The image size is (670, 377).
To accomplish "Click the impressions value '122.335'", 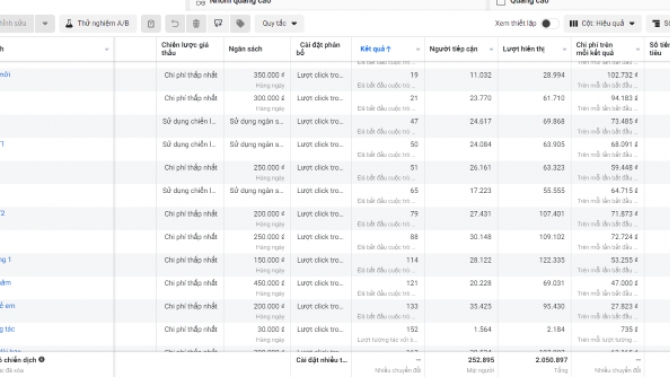I will [552, 260].
